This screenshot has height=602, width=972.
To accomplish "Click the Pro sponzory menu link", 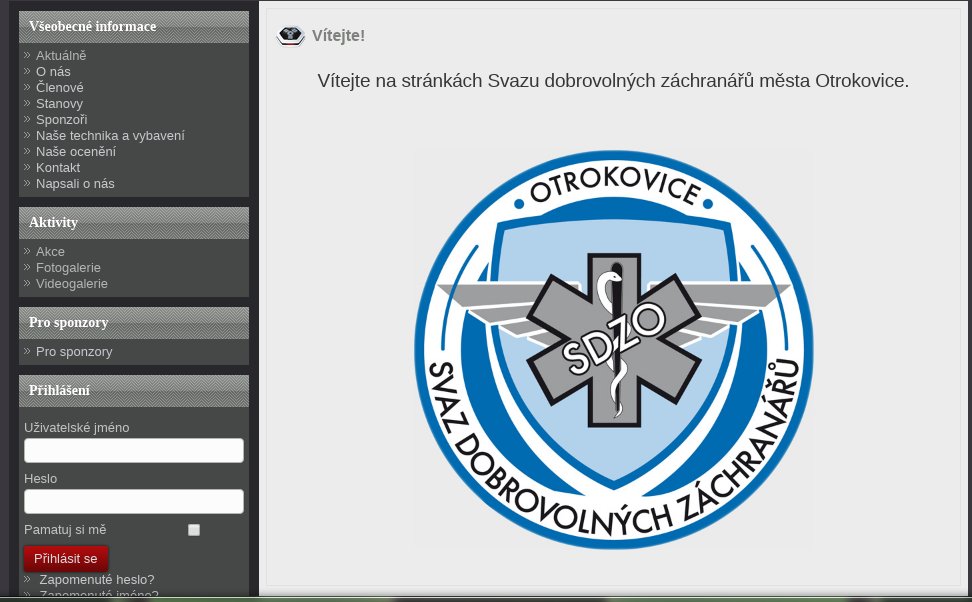I will [x=74, y=352].
